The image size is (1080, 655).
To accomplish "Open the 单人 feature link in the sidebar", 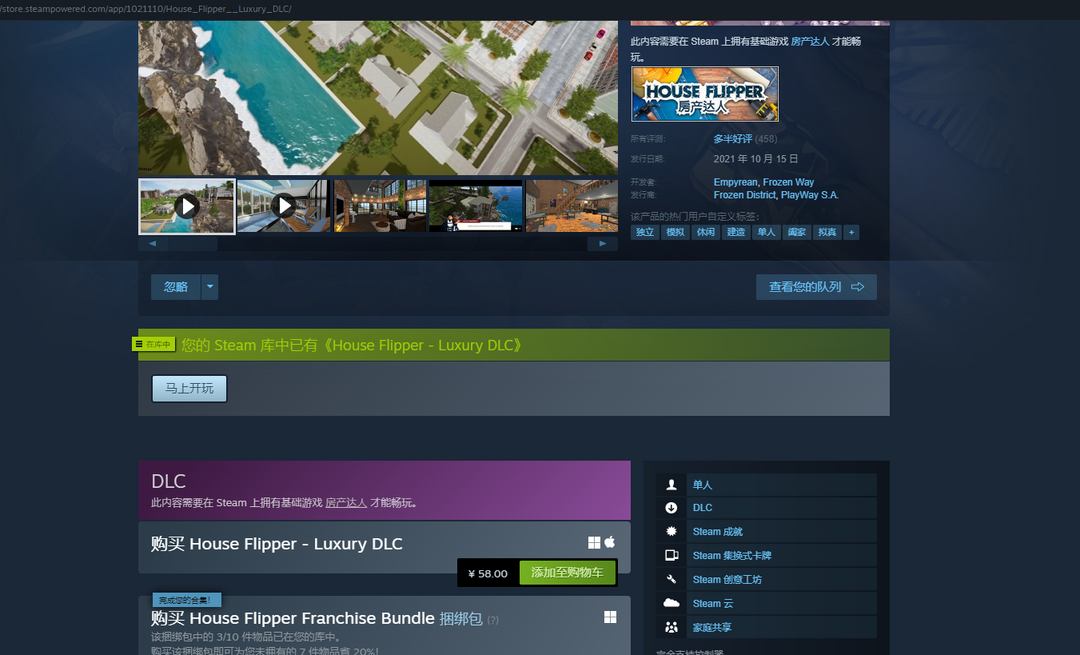I will pyautogui.click(x=703, y=485).
